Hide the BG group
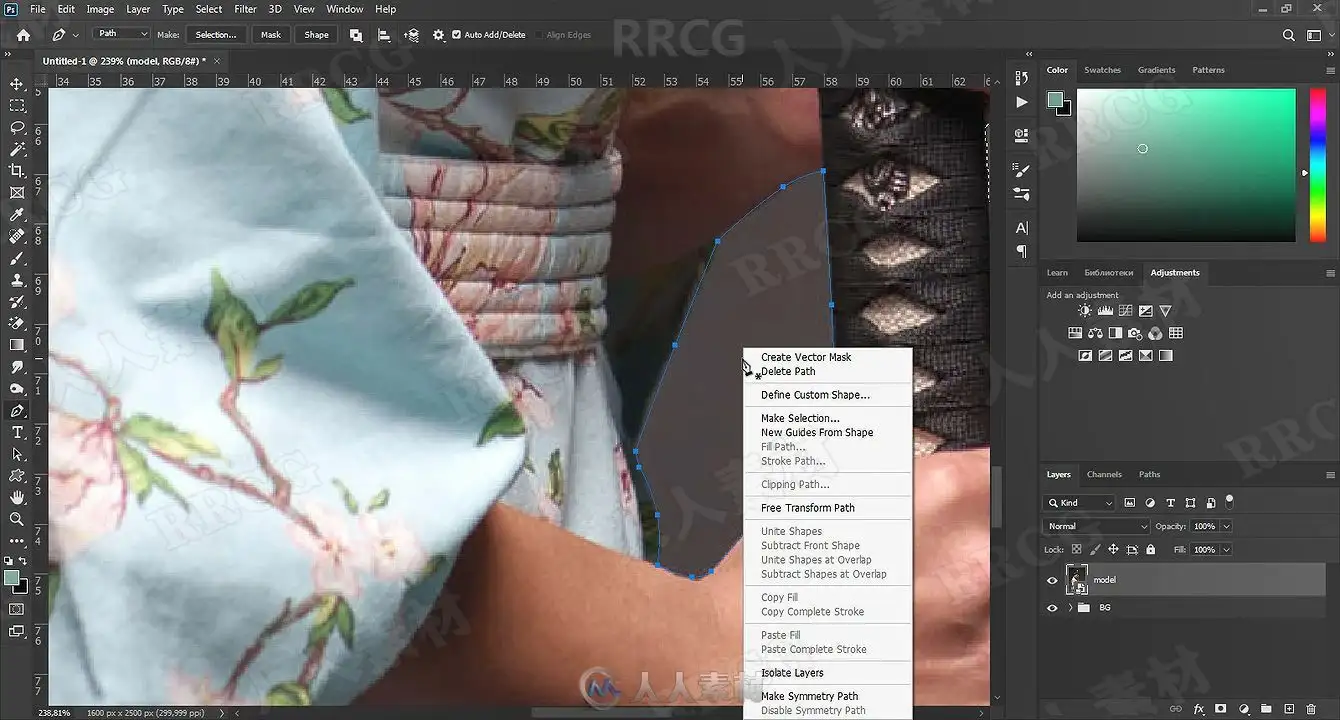The width and height of the screenshot is (1340, 720). pyautogui.click(x=1052, y=607)
